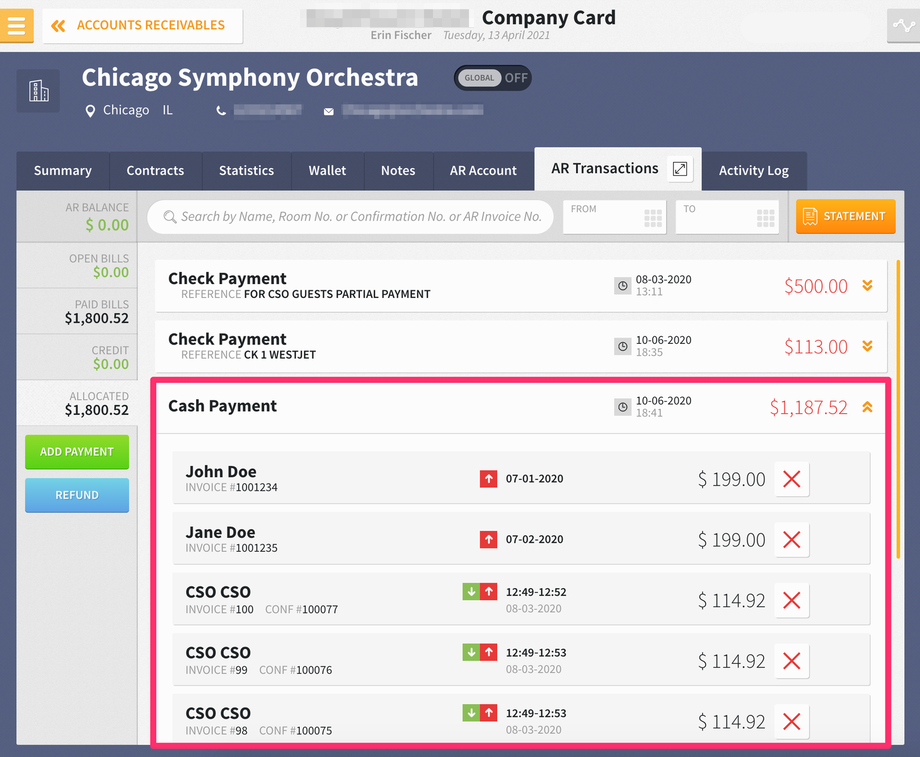Select the AR Transactions tab
Viewport: 920px width, 757px height.
[604, 169]
